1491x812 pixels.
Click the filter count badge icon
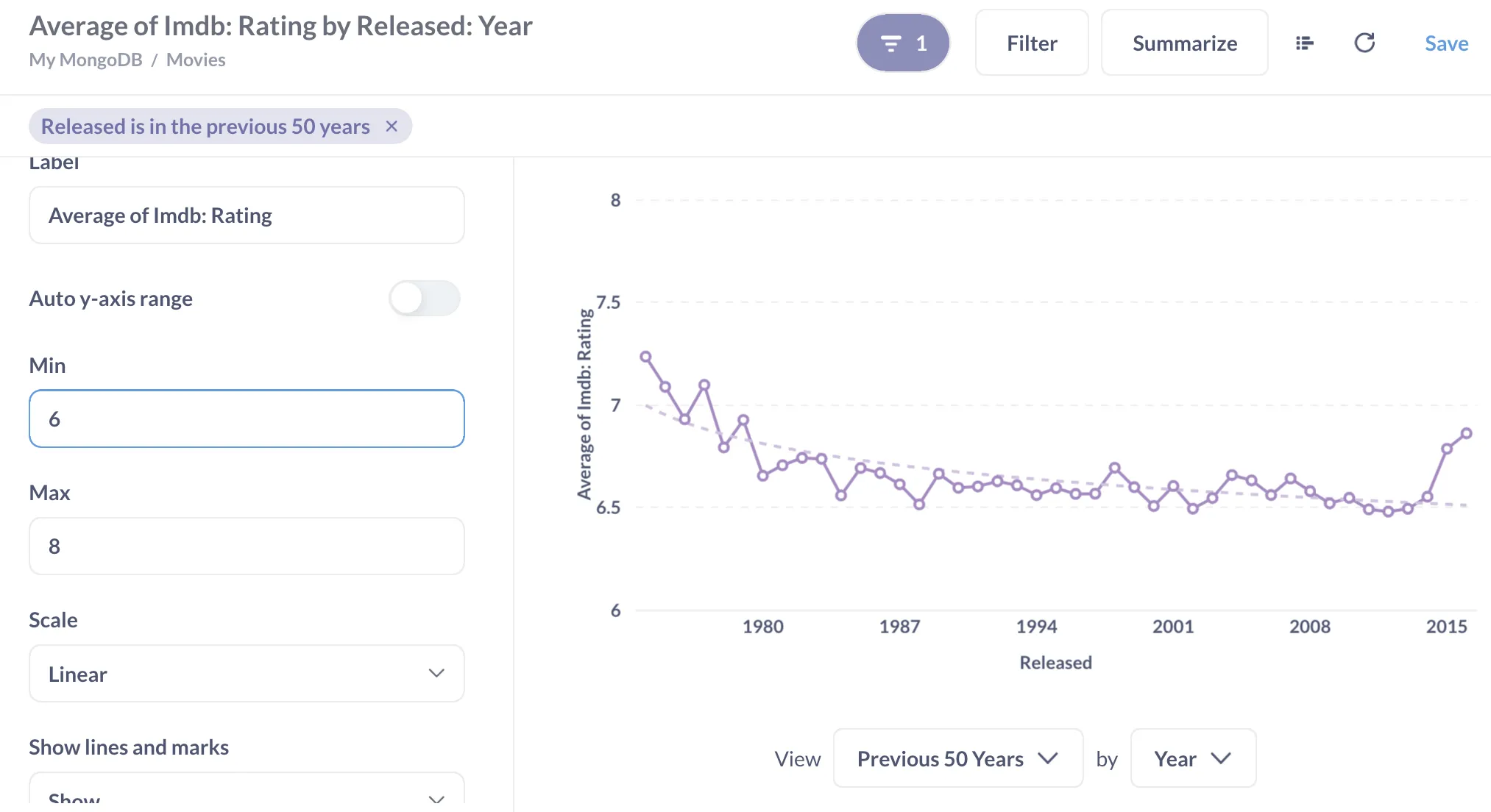point(903,43)
